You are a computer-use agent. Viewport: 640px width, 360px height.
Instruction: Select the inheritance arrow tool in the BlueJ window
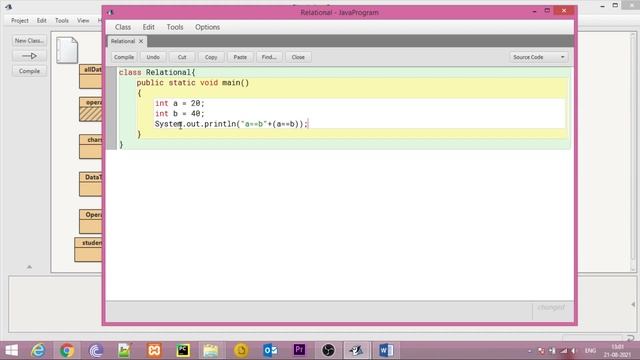[x=29, y=56]
